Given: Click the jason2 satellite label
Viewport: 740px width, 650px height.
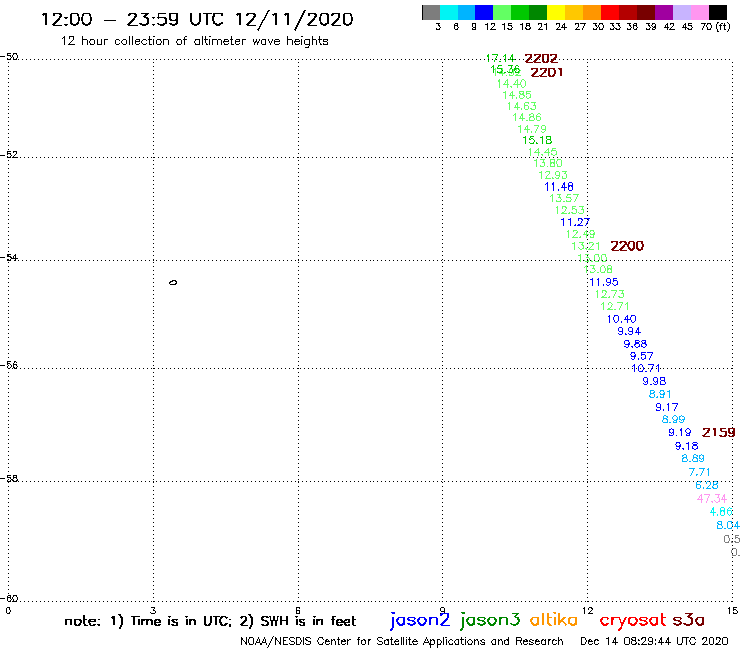Looking at the screenshot, I should 420,620.
